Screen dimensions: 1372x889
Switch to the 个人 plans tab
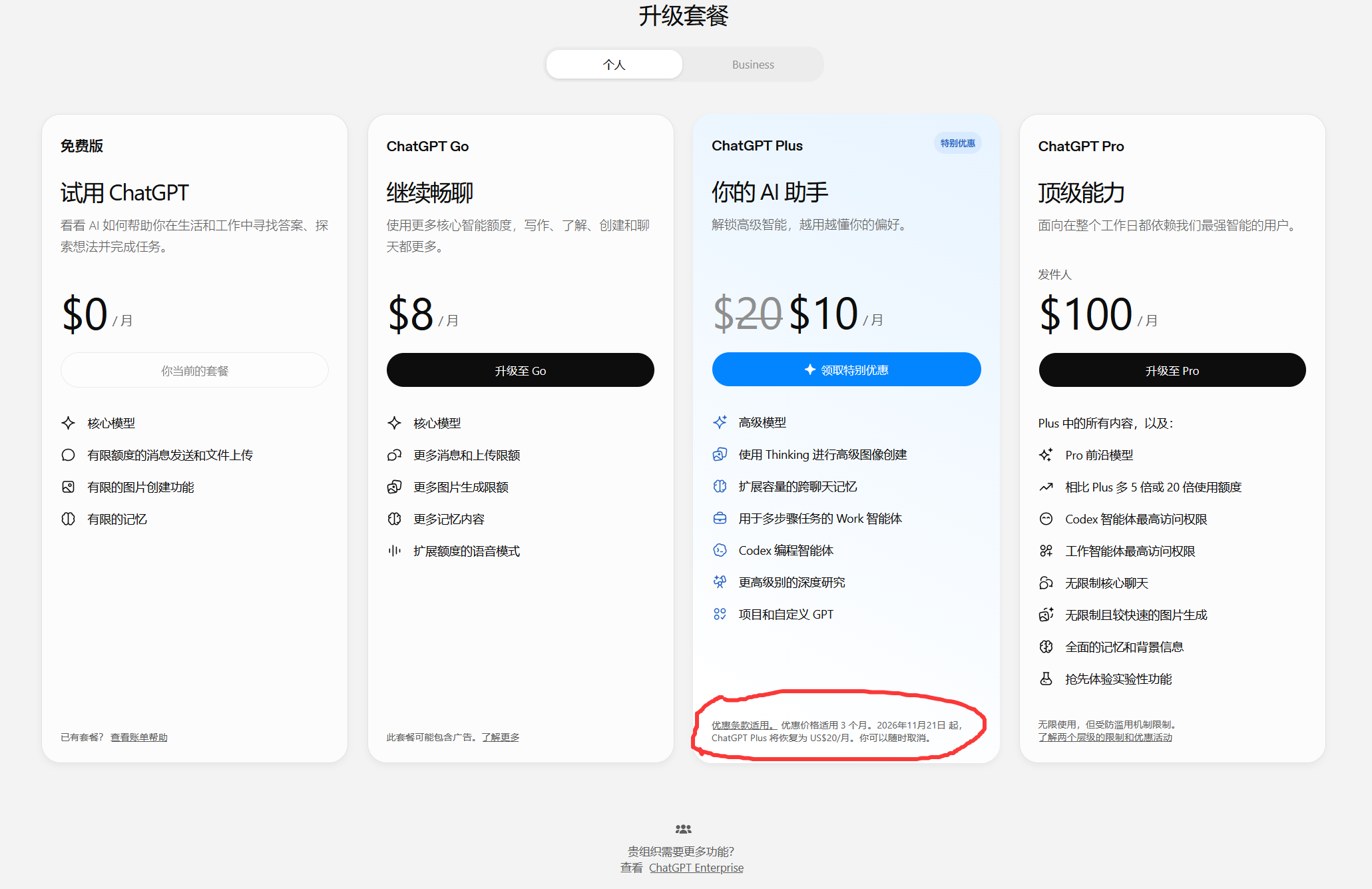click(x=614, y=65)
